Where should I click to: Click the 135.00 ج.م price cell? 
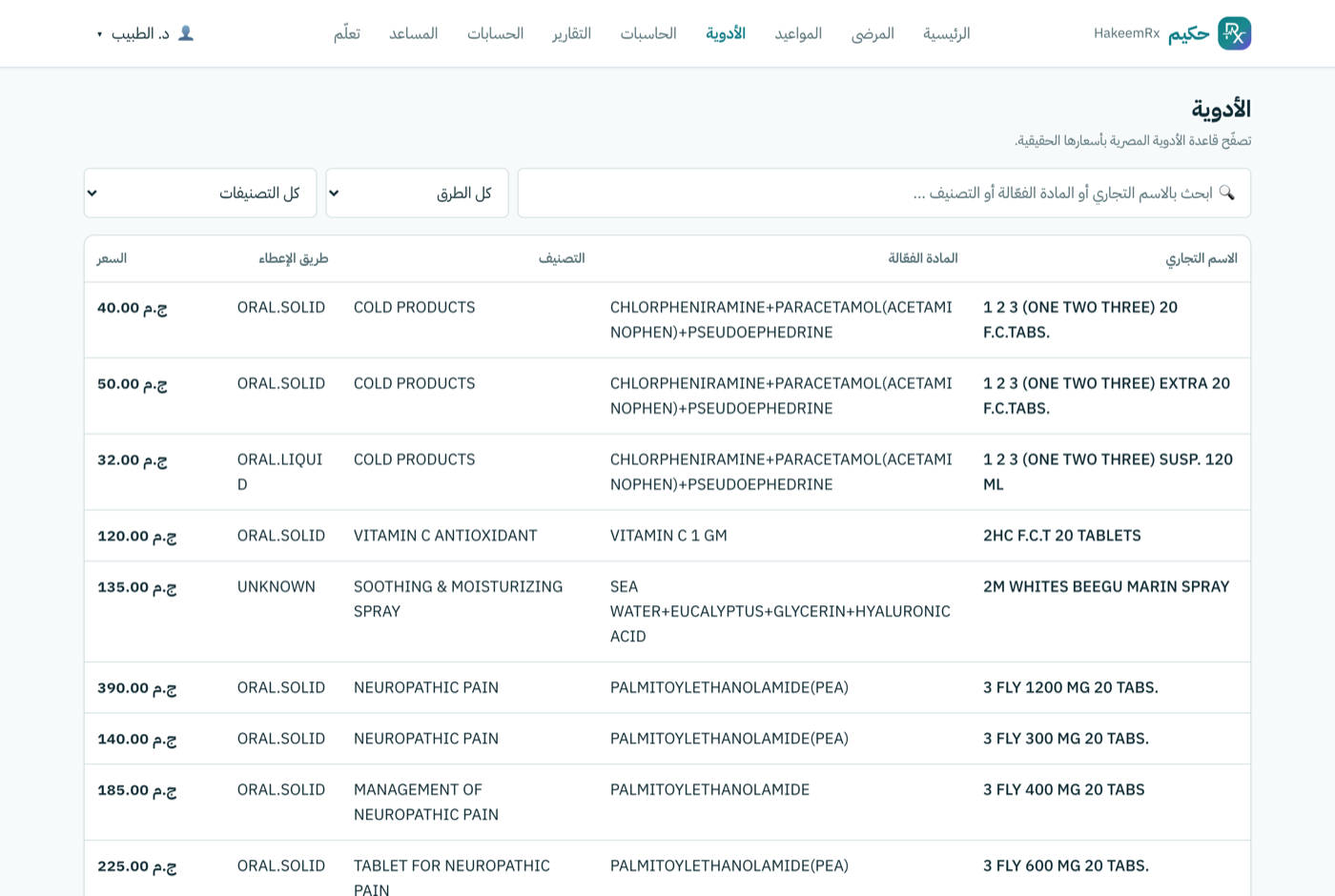click(136, 587)
